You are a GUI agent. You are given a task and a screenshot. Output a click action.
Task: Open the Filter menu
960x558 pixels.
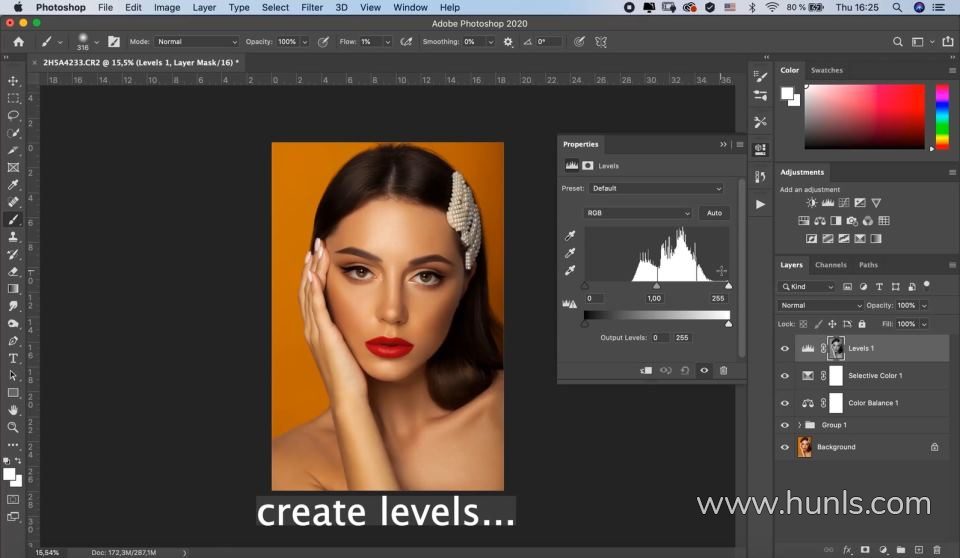click(x=312, y=7)
